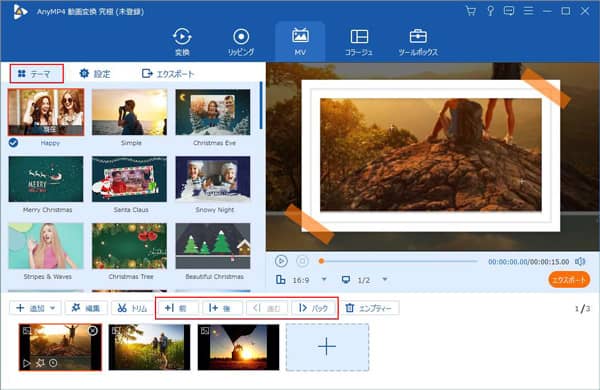This screenshot has height=390, width=600.
Task: Click the AnyMP4 app logo
Action: tap(20, 12)
